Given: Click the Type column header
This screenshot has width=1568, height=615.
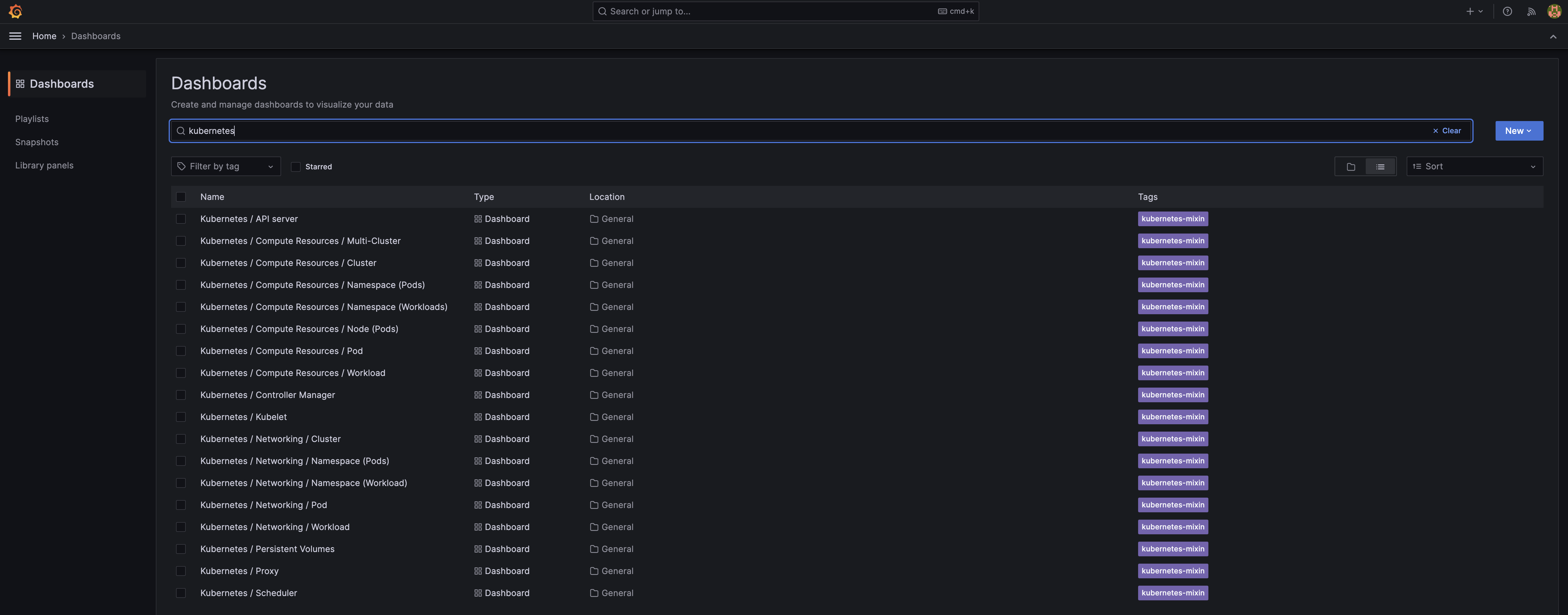Looking at the screenshot, I should pyautogui.click(x=484, y=197).
